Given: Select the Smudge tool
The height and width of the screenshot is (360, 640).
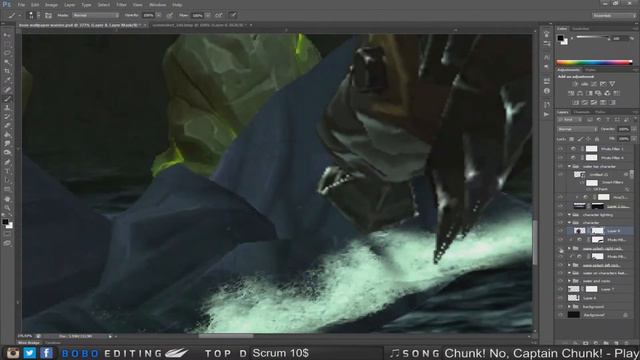Looking at the screenshot, I should pos(7,144).
